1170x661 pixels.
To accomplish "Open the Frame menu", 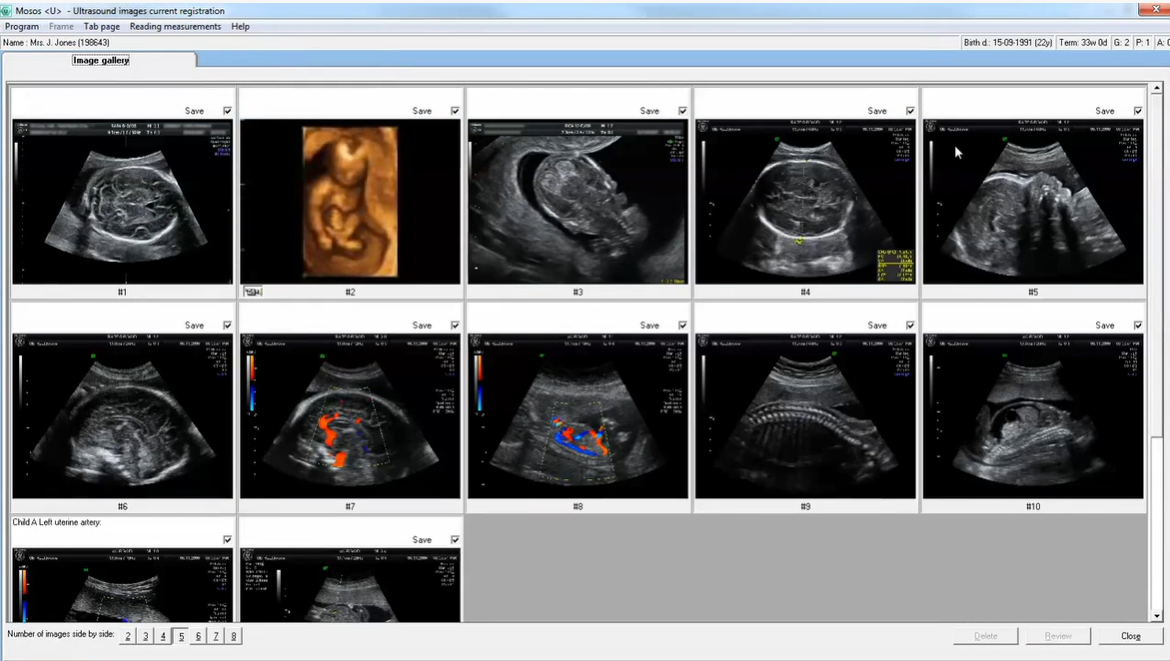I will point(61,26).
